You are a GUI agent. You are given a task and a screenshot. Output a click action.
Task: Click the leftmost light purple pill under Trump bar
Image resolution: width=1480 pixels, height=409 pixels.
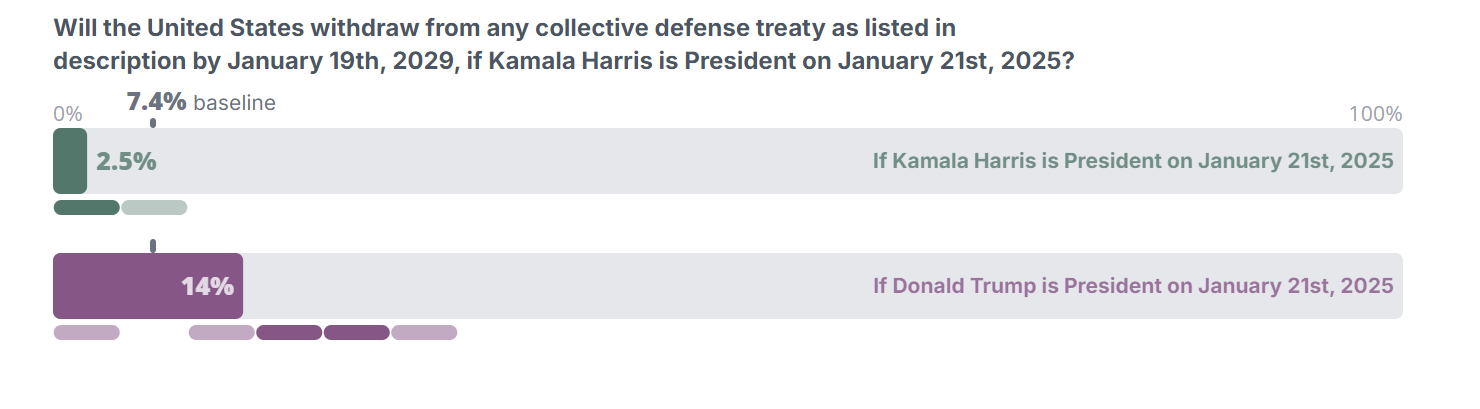pos(86,333)
